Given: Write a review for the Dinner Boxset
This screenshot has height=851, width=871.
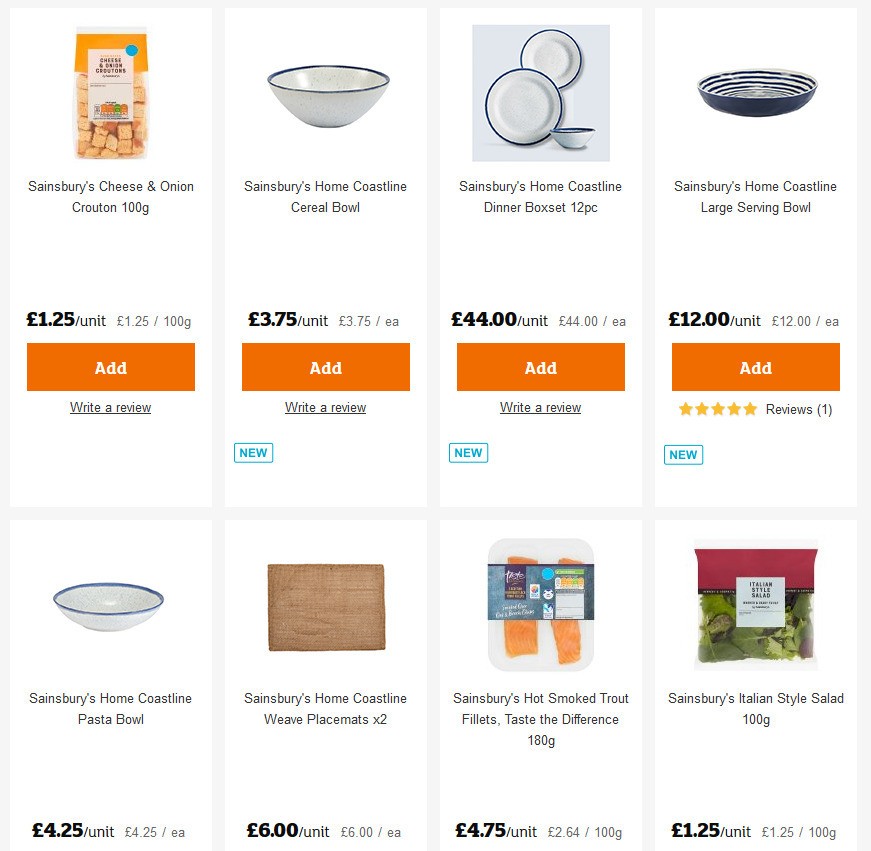Looking at the screenshot, I should [x=540, y=407].
